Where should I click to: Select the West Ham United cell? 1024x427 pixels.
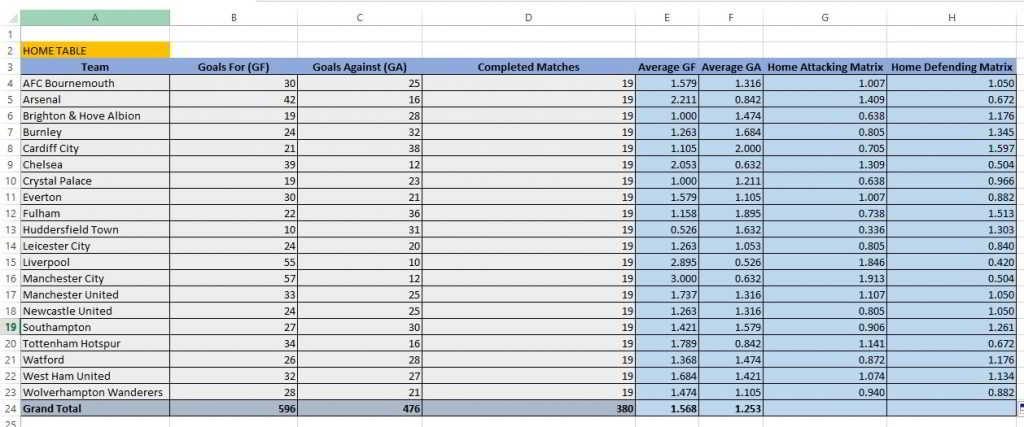tap(95, 376)
